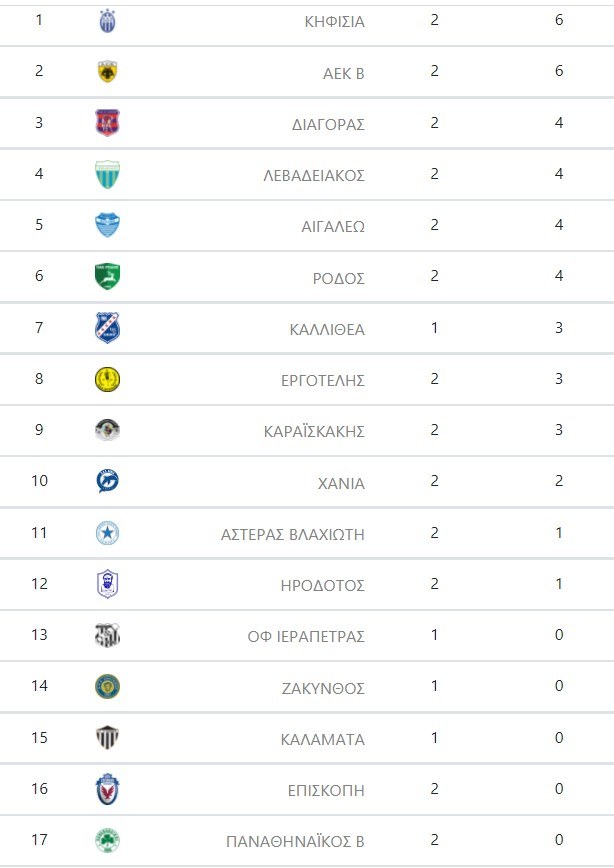614x868 pixels.
Task: Select the ΡΟΔΟΣ green deer crest
Action: [x=107, y=277]
